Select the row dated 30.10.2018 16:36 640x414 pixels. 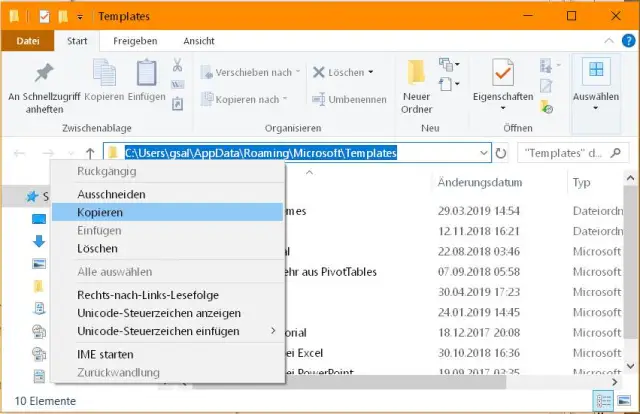pyautogui.click(x=479, y=353)
